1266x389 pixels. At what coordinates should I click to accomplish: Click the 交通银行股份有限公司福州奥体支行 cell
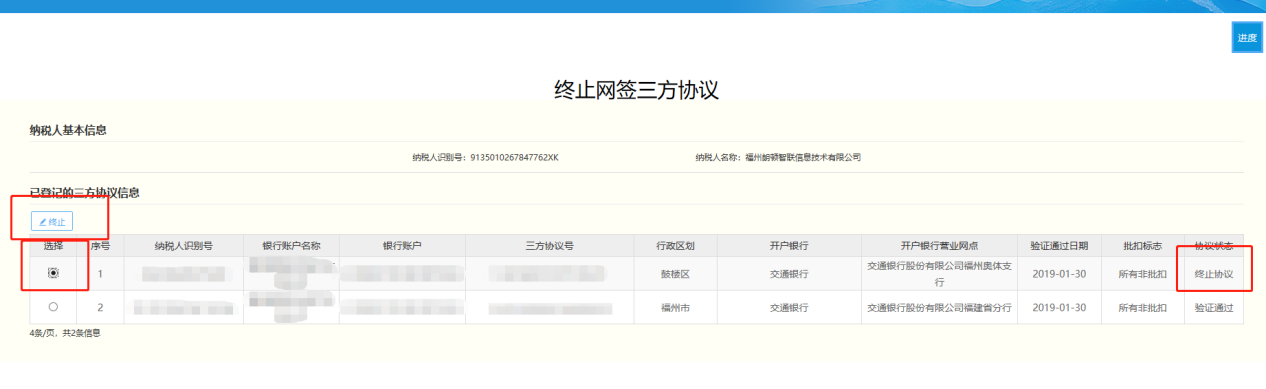pos(939,274)
